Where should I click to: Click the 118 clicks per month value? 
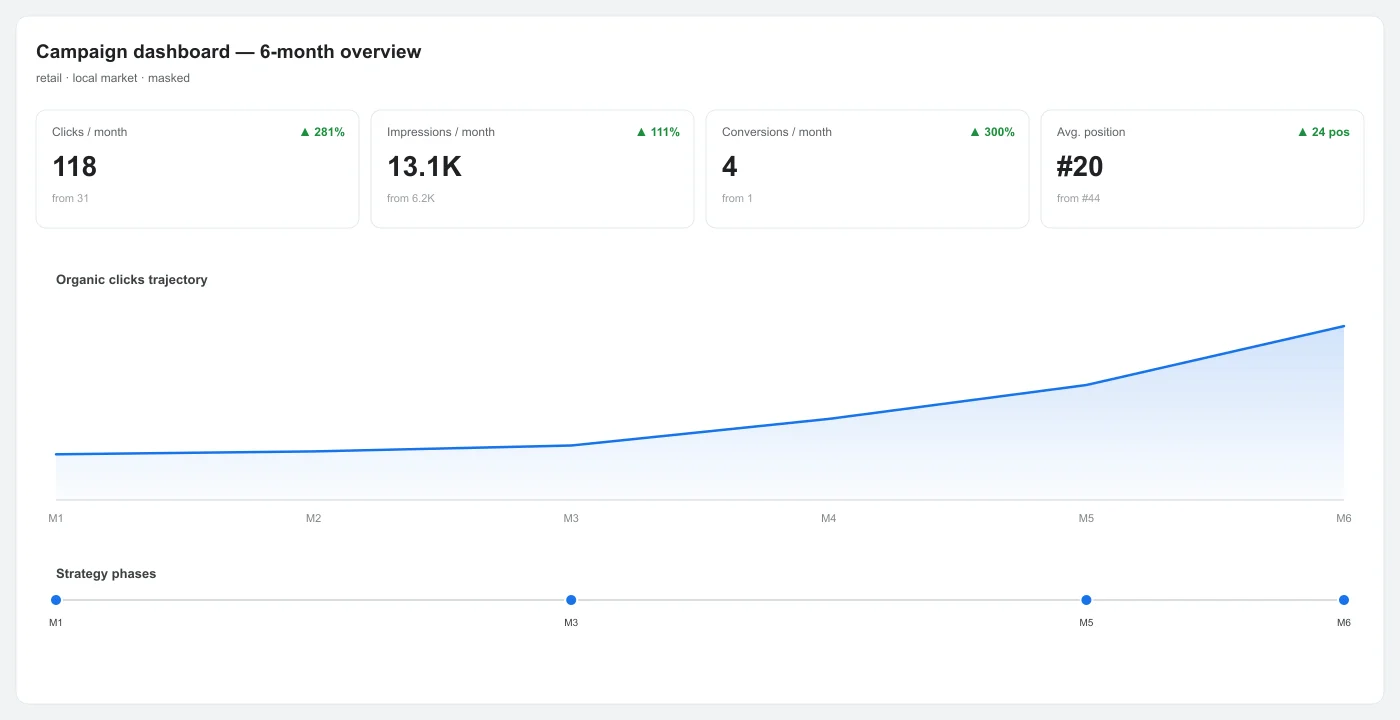[75, 166]
